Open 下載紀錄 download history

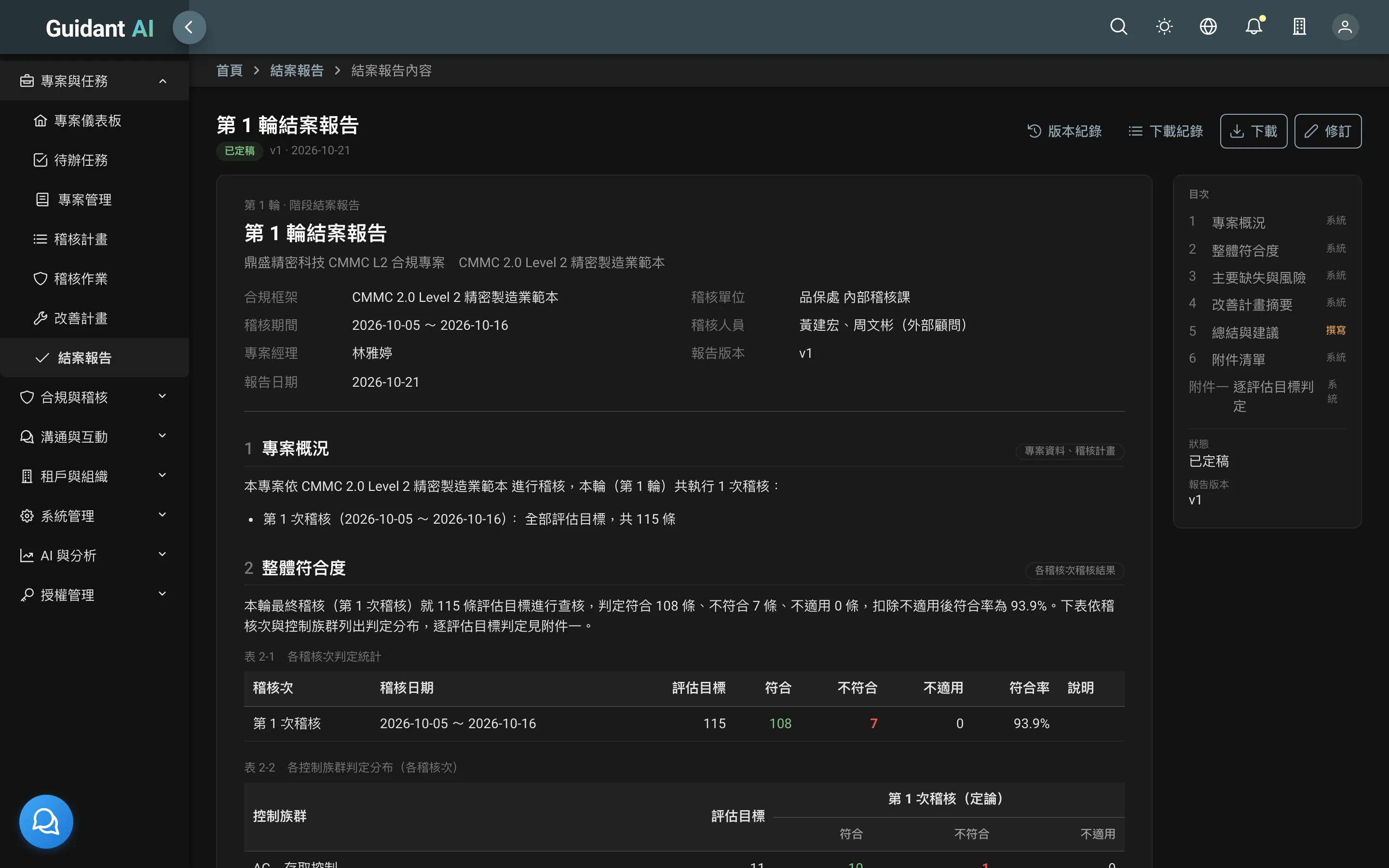[1166, 132]
